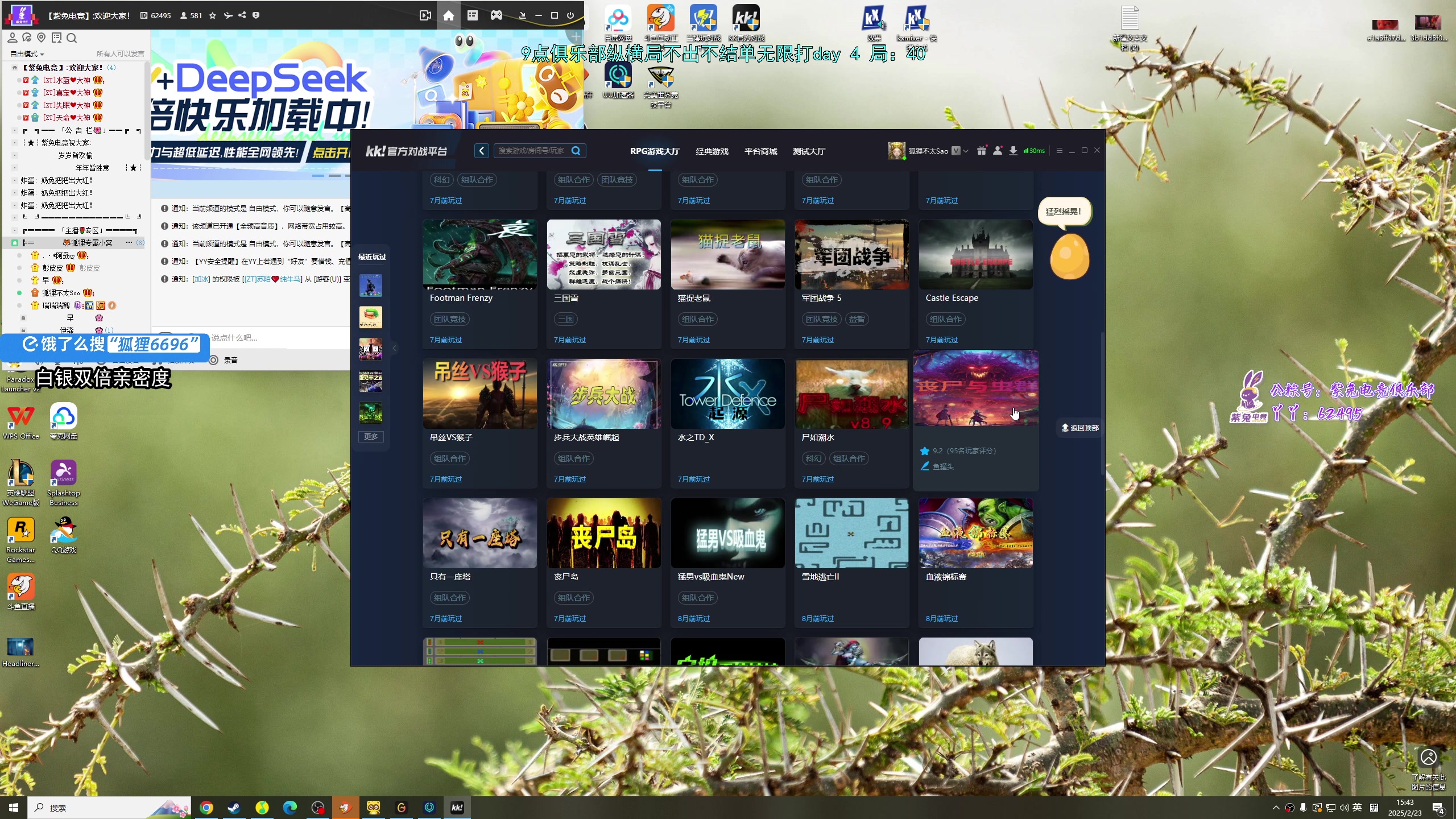Image resolution: width=1456 pixels, height=819 pixels.
Task: Open the KK friends icon
Action: [998, 151]
